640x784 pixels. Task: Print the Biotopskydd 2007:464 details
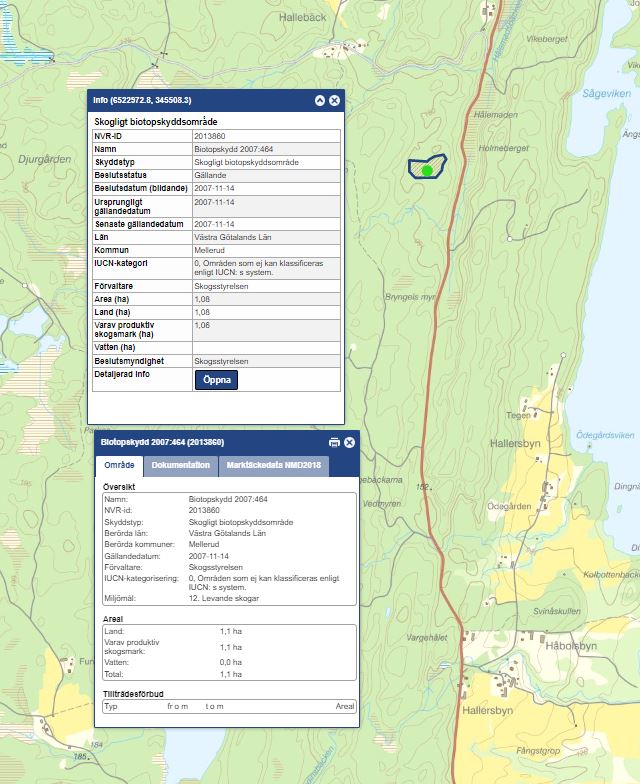[x=334, y=442]
